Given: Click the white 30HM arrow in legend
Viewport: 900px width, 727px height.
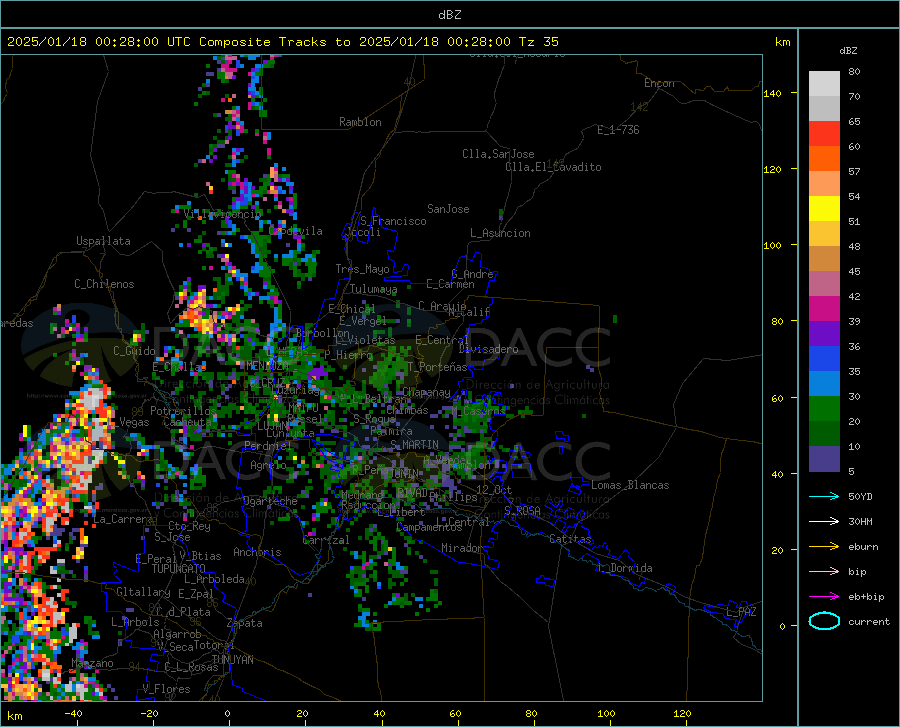Looking at the screenshot, I should point(824,522).
